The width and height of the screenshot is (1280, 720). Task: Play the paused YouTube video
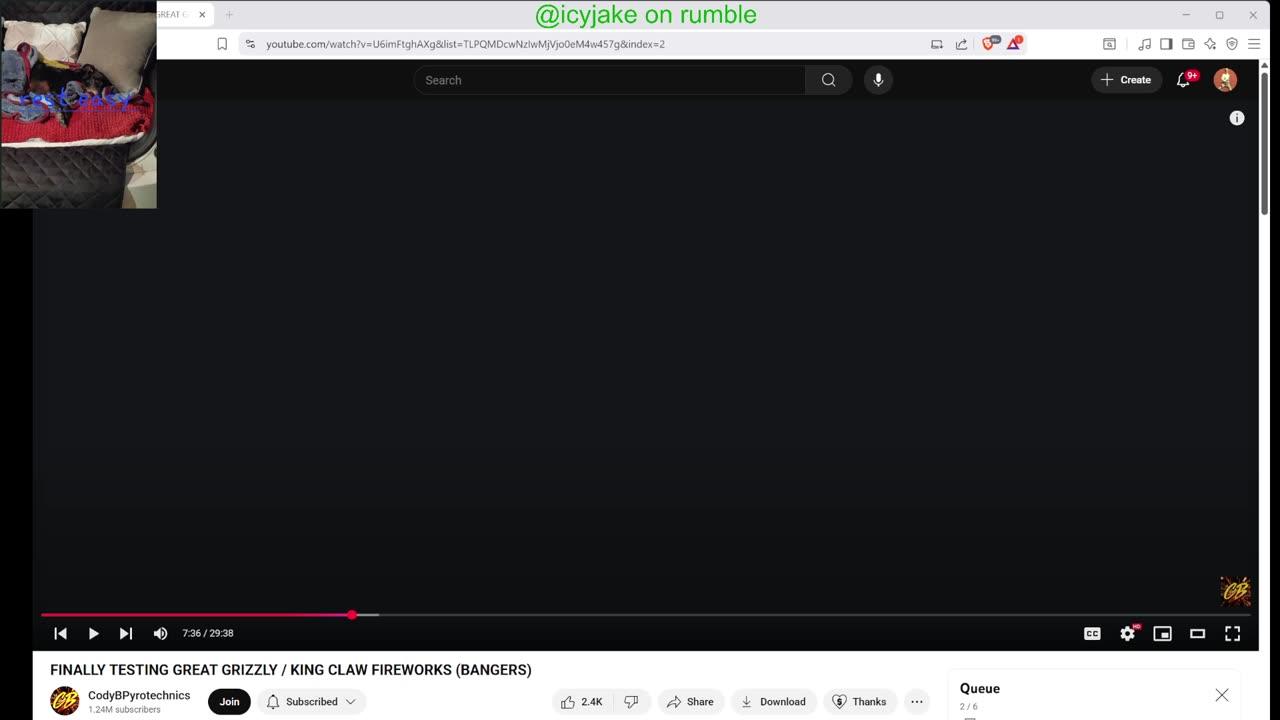93,633
